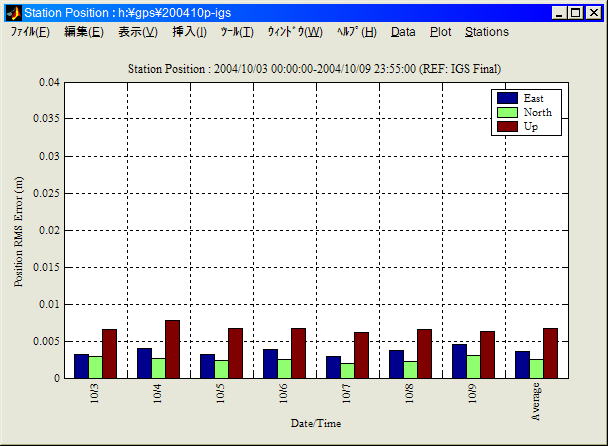Select the dark red Up bar for 10/4
Image resolution: width=608 pixels, height=446 pixels.
[x=172, y=350]
